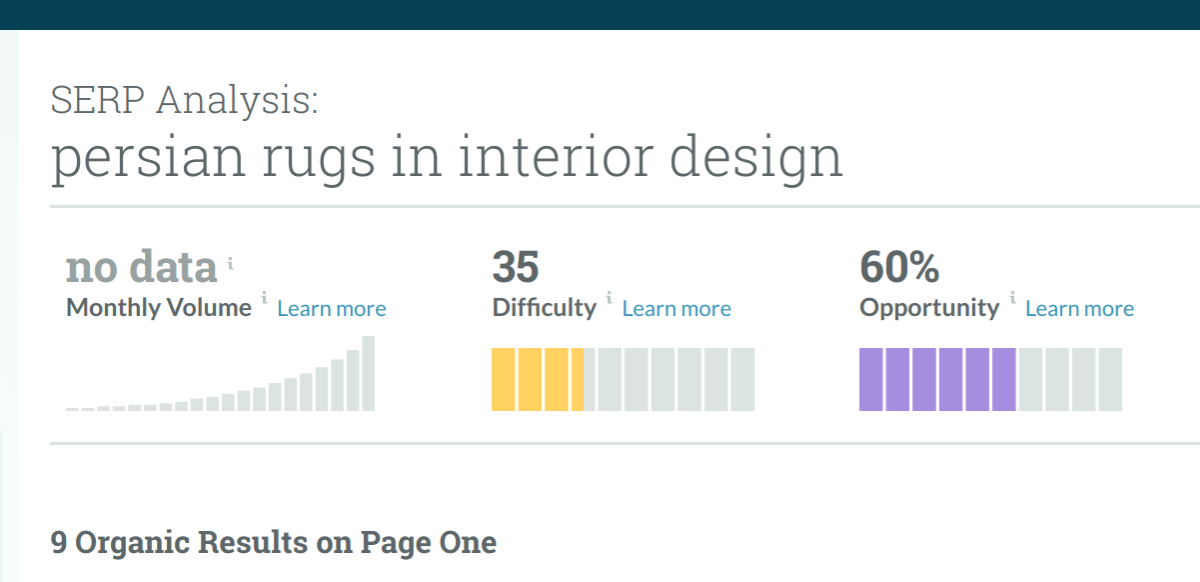Click the tallest bar in Monthly Volume chart
Image resolution: width=1200 pixels, height=582 pixels.
[368, 373]
